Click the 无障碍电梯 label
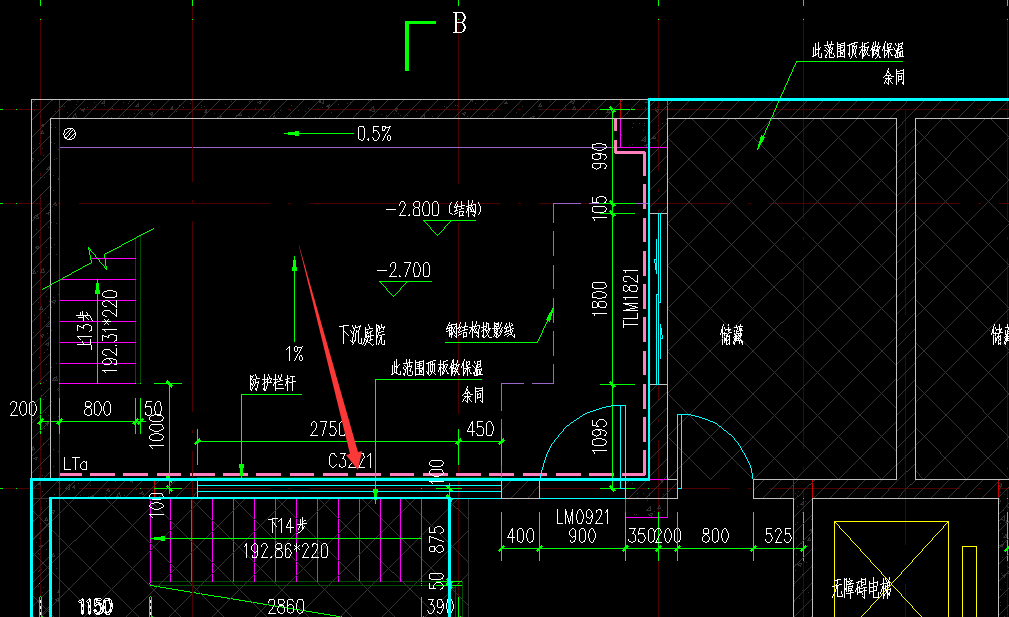Image resolution: width=1009 pixels, height=617 pixels. click(x=861, y=589)
